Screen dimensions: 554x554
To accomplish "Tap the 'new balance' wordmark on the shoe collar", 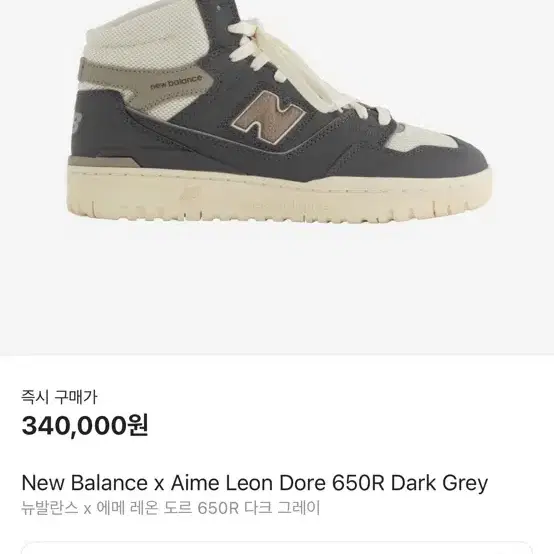I will (x=176, y=82).
